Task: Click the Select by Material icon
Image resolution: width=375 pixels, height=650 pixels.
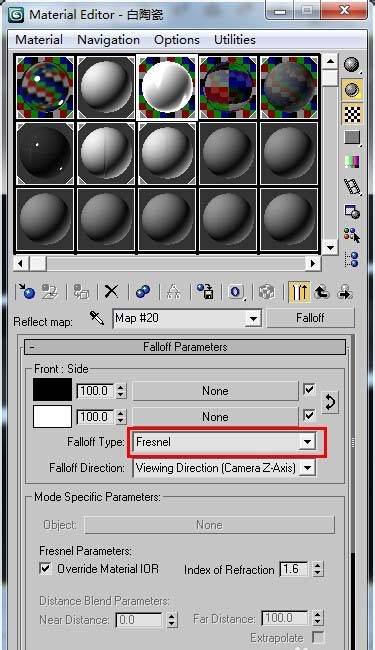Action: pyautogui.click(x=351, y=235)
